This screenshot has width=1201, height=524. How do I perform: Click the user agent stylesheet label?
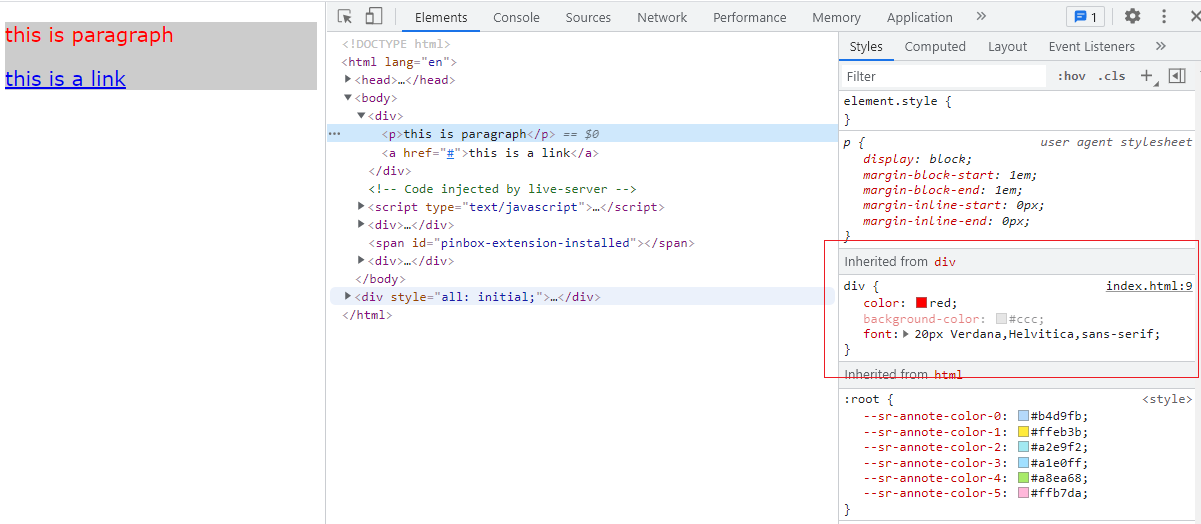click(x=1116, y=142)
